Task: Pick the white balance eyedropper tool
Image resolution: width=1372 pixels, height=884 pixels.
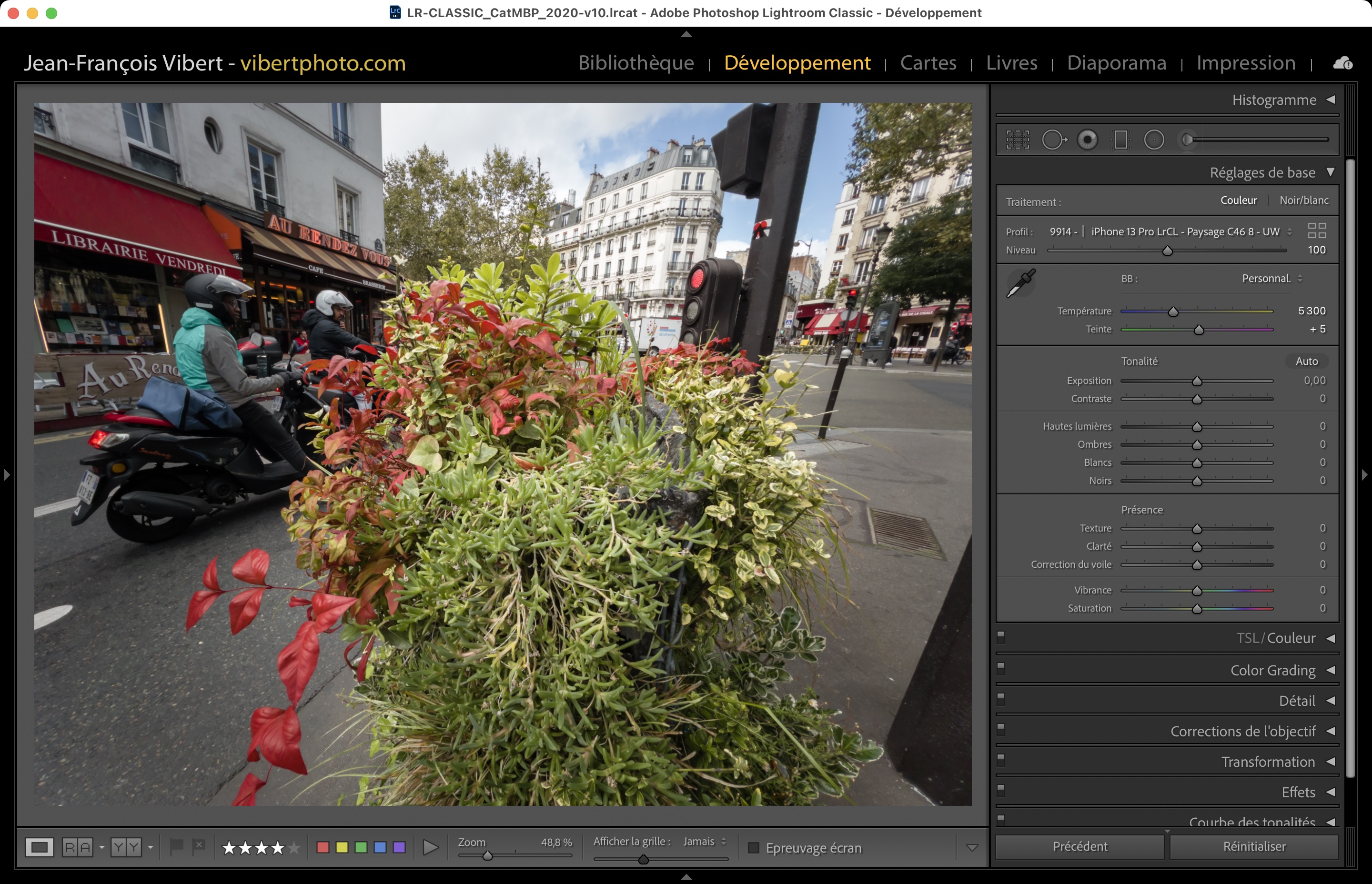Action: 1021,283
